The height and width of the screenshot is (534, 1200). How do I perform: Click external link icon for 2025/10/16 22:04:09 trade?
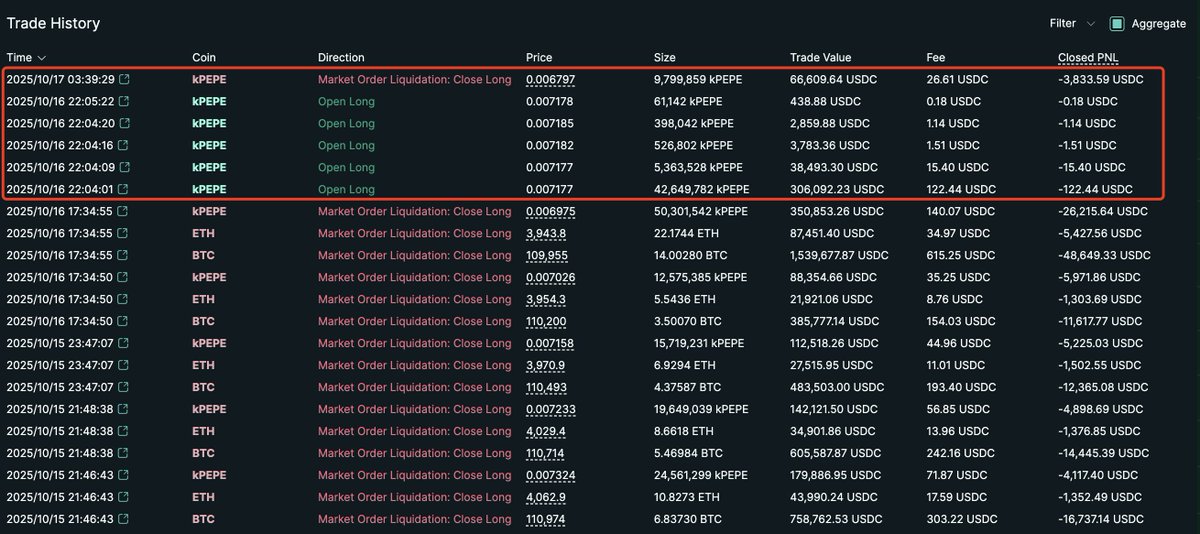point(125,168)
